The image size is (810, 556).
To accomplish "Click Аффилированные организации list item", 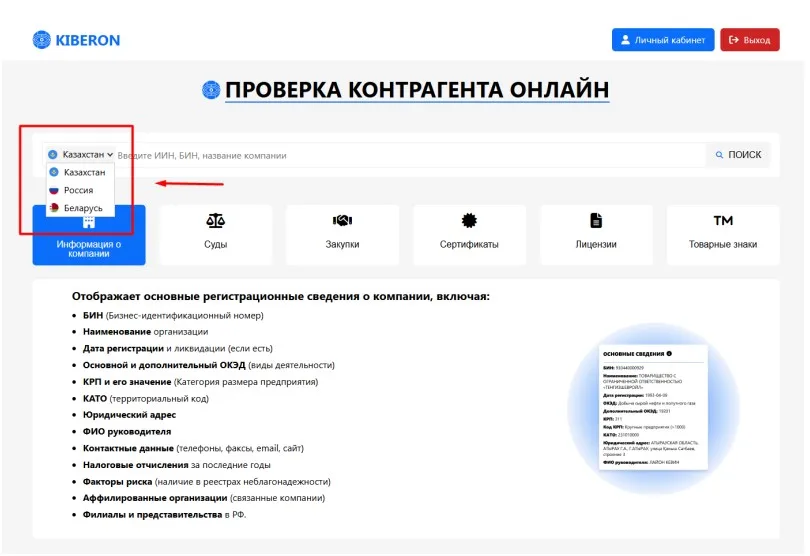I will [x=204, y=498].
